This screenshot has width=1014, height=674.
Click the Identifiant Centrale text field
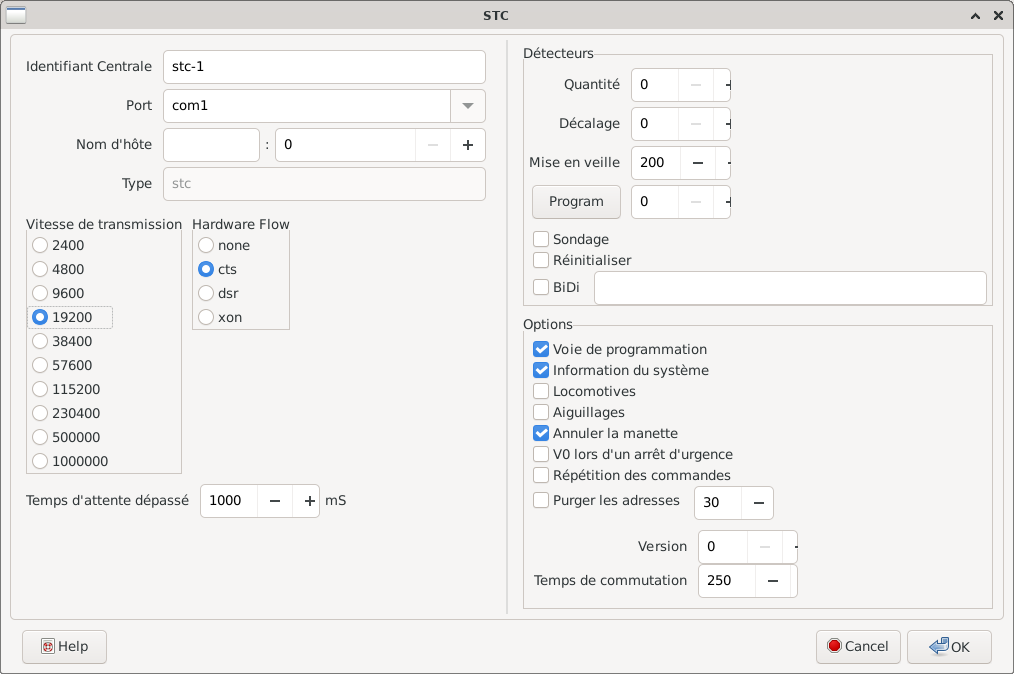[x=323, y=67]
